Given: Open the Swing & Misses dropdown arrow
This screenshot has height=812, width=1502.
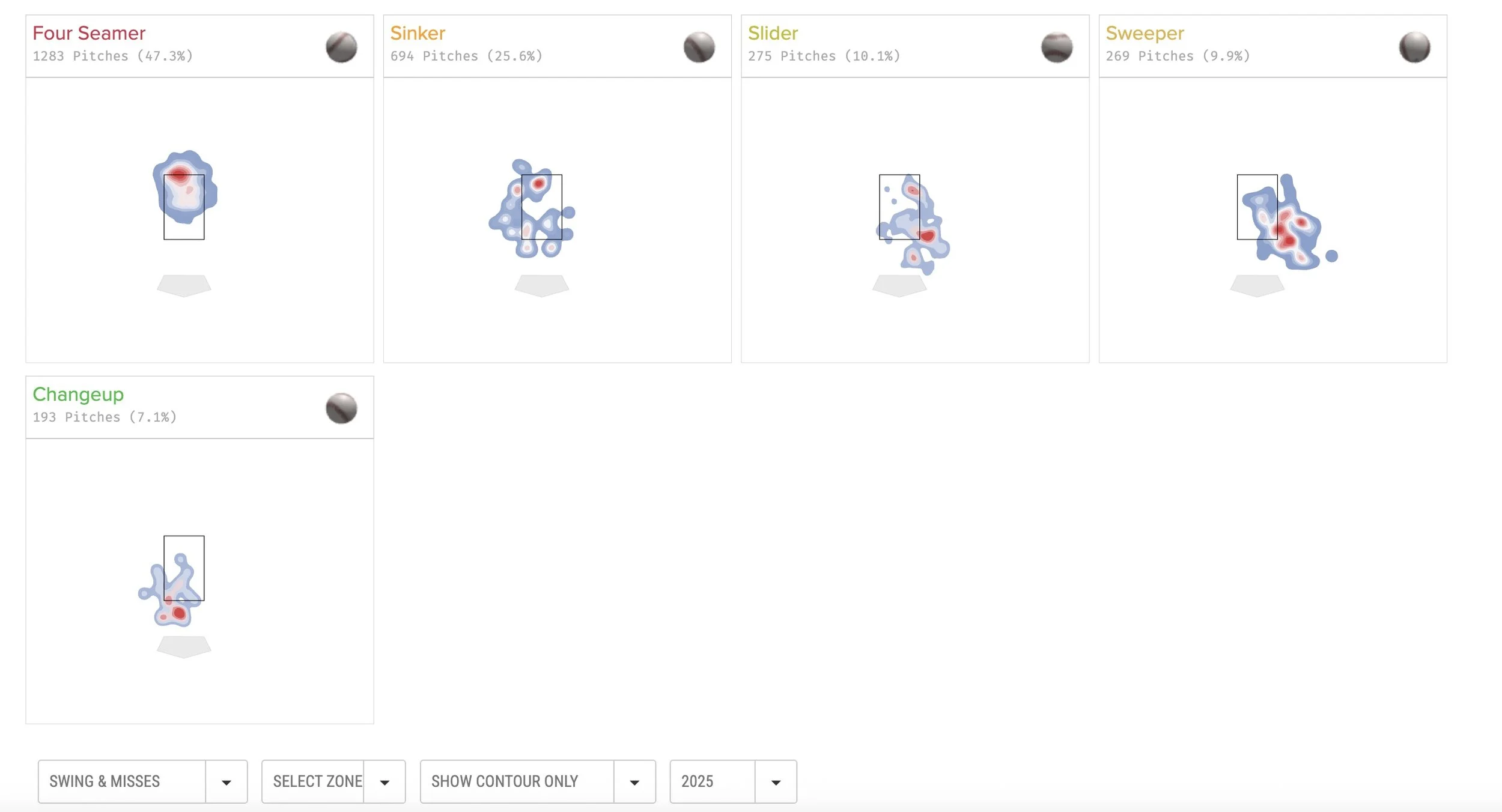Looking at the screenshot, I should pyautogui.click(x=227, y=782).
